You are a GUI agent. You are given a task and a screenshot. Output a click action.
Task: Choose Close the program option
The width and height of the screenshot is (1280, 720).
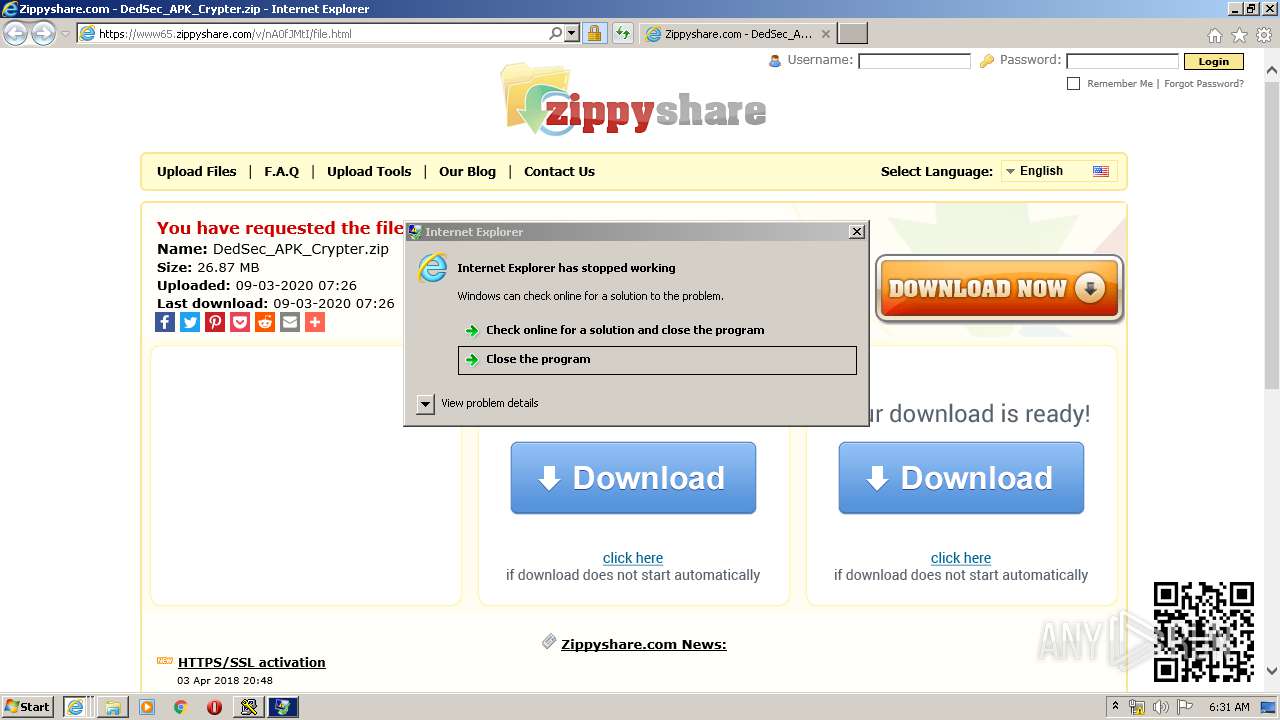pos(657,360)
